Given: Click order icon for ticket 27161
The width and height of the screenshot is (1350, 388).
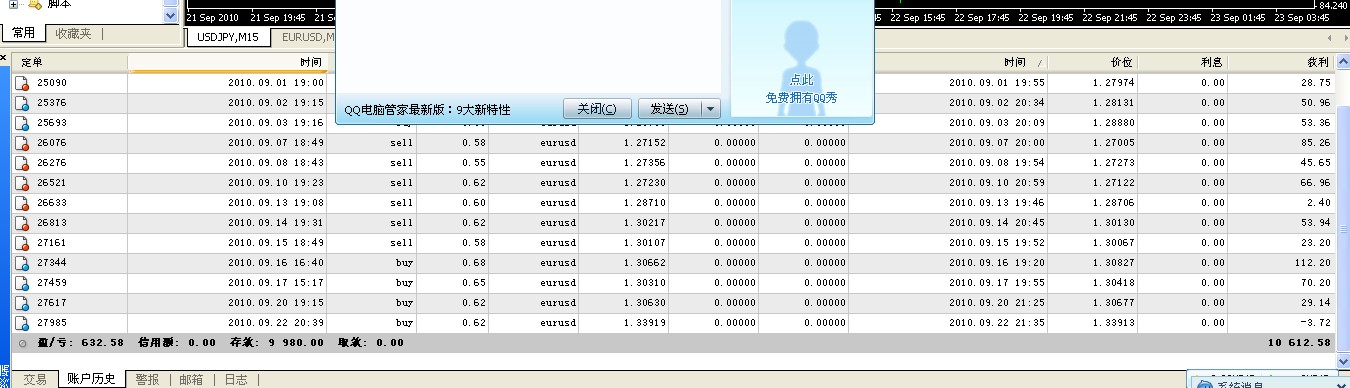Looking at the screenshot, I should point(22,243).
